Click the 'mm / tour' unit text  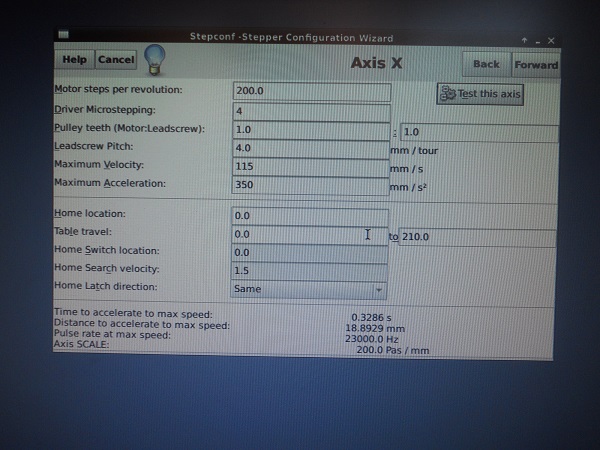[x=414, y=150]
